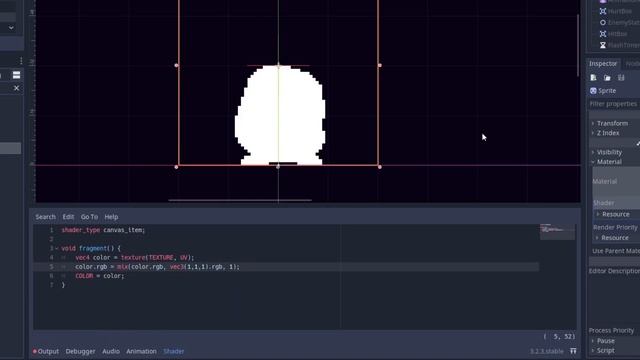Image resolution: width=640 pixels, height=360 pixels.
Task: Click the sprite's bottom-left selection handle
Action: click(x=176, y=167)
